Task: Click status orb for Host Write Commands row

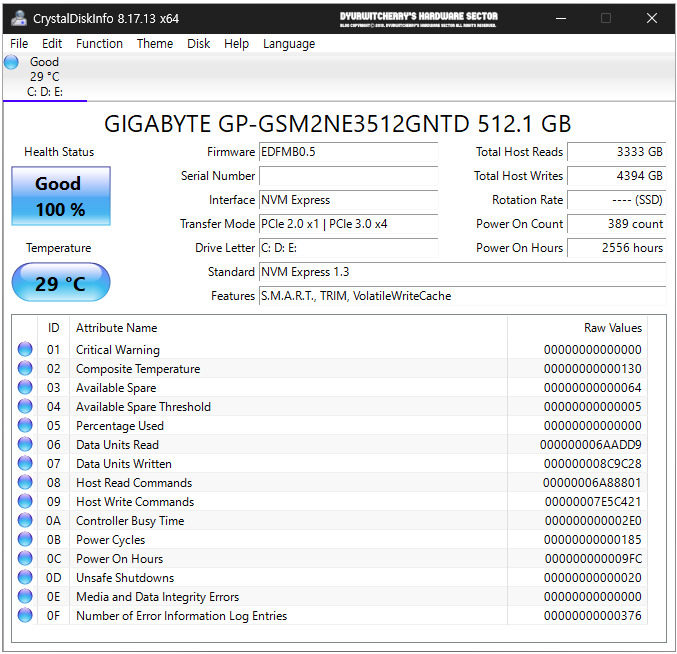Action: (25, 501)
